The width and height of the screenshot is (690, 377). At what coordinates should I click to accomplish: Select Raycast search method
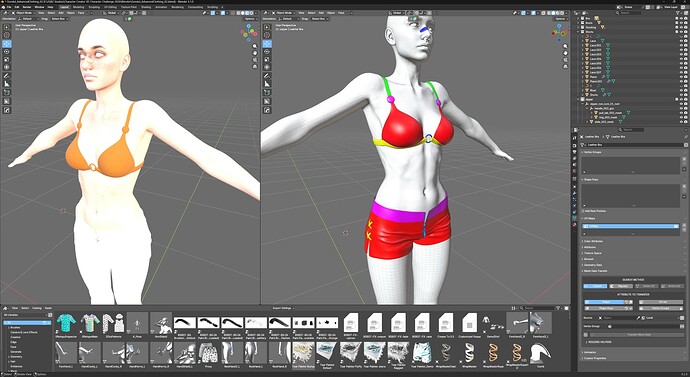coord(620,286)
